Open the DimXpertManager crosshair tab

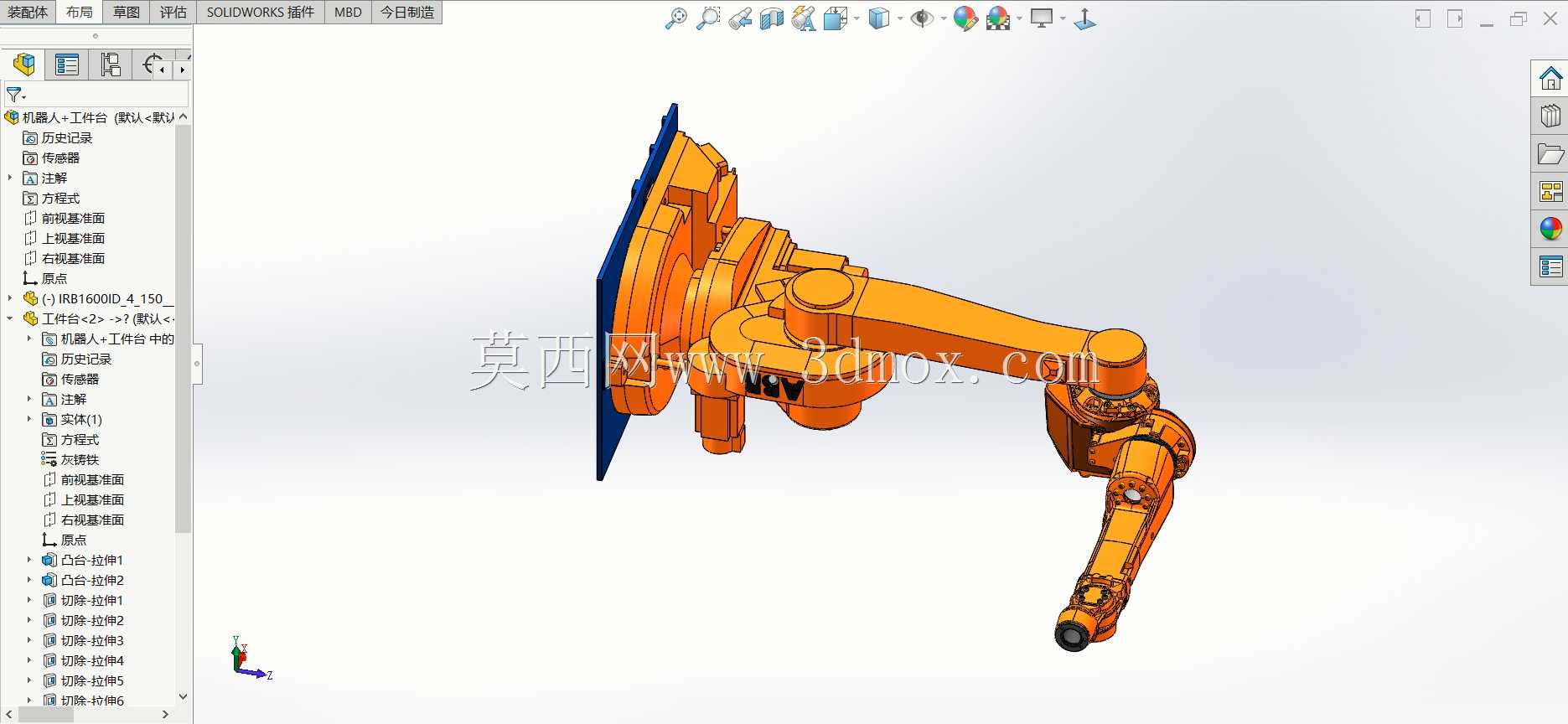coord(151,65)
